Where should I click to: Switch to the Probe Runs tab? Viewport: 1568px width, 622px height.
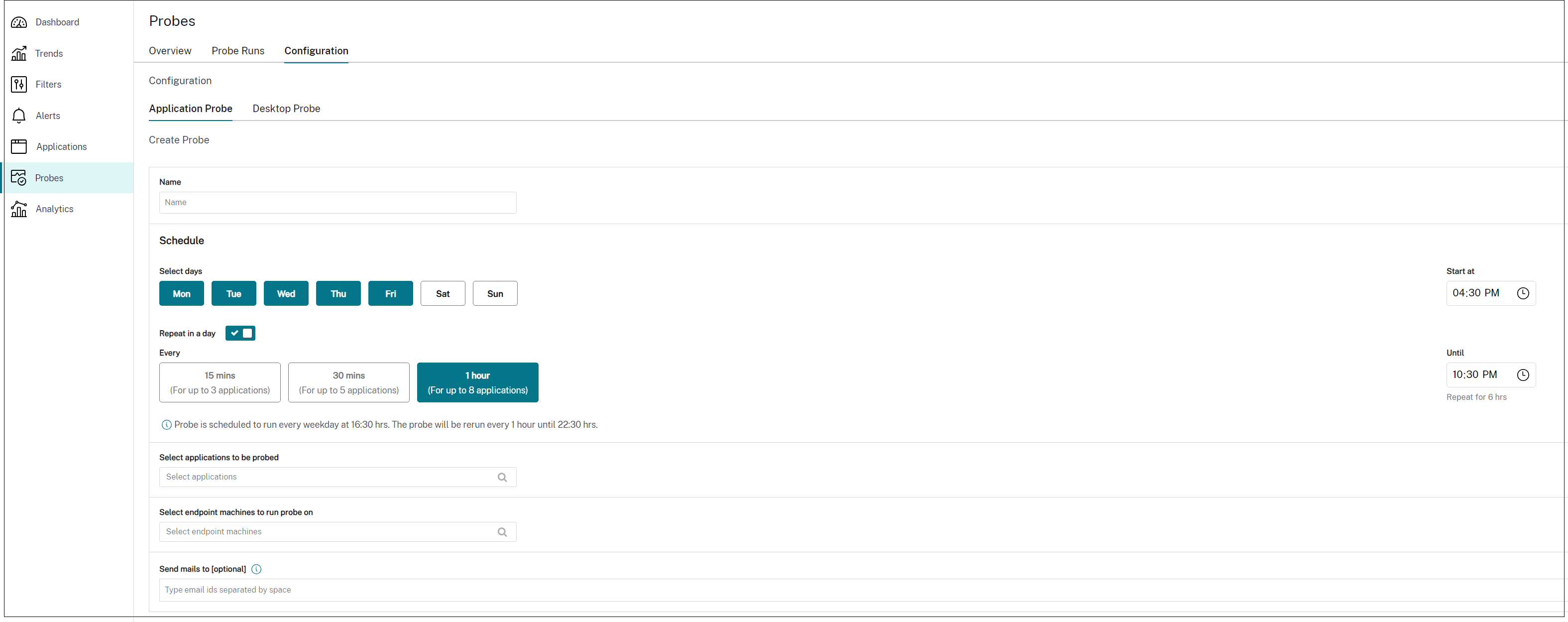(x=237, y=51)
